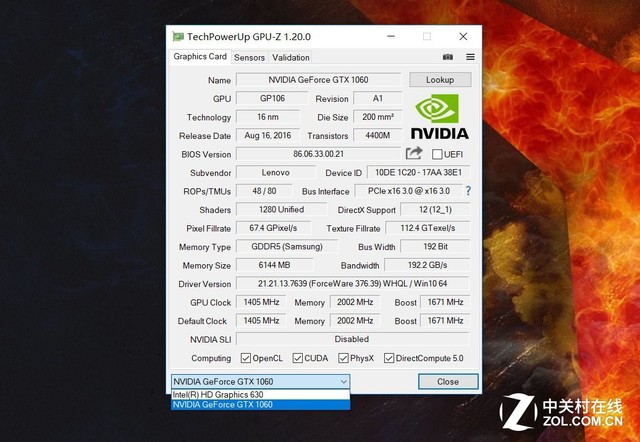Toggle the UEFI checkbox
Viewport: 640px width, 442px height.
pyautogui.click(x=437, y=154)
